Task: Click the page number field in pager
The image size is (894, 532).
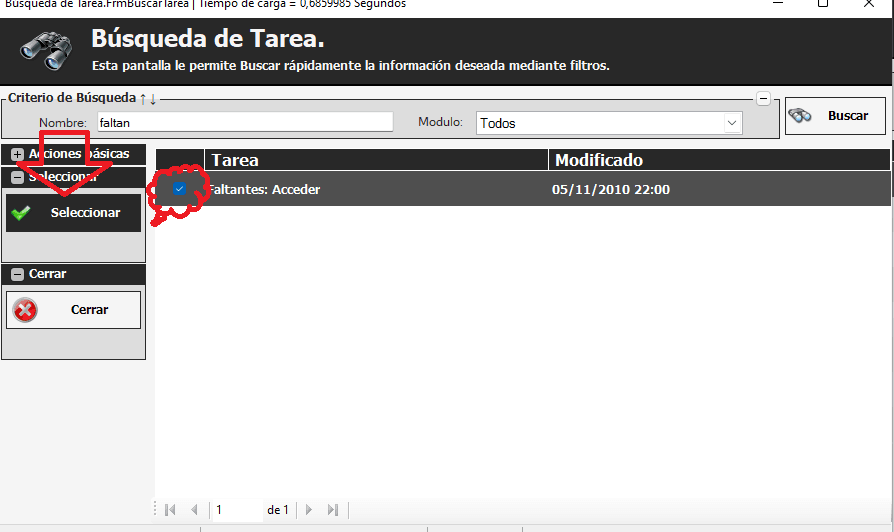Action: (x=236, y=510)
